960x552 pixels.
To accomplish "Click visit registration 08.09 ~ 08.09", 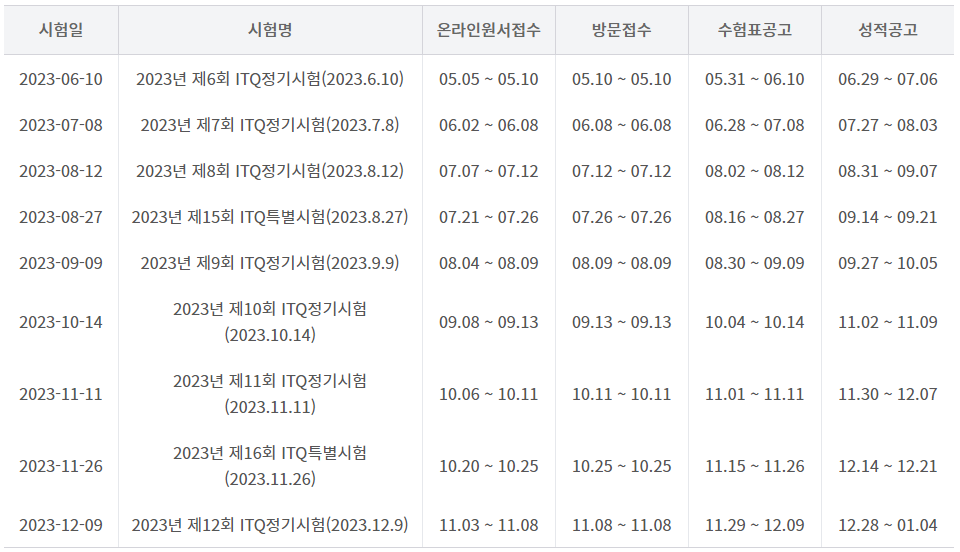I will click(x=621, y=263).
